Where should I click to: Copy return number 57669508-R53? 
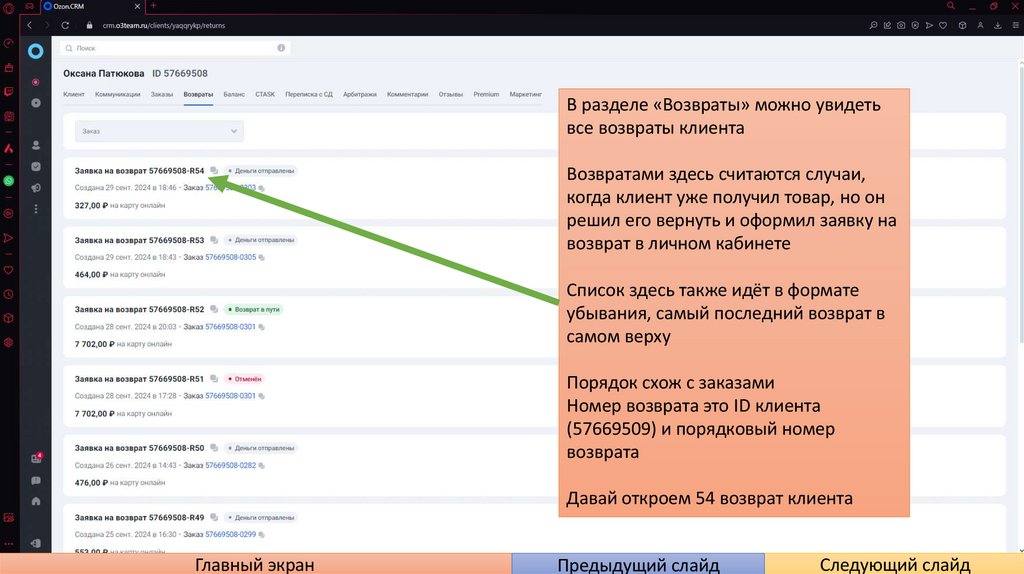(214, 240)
